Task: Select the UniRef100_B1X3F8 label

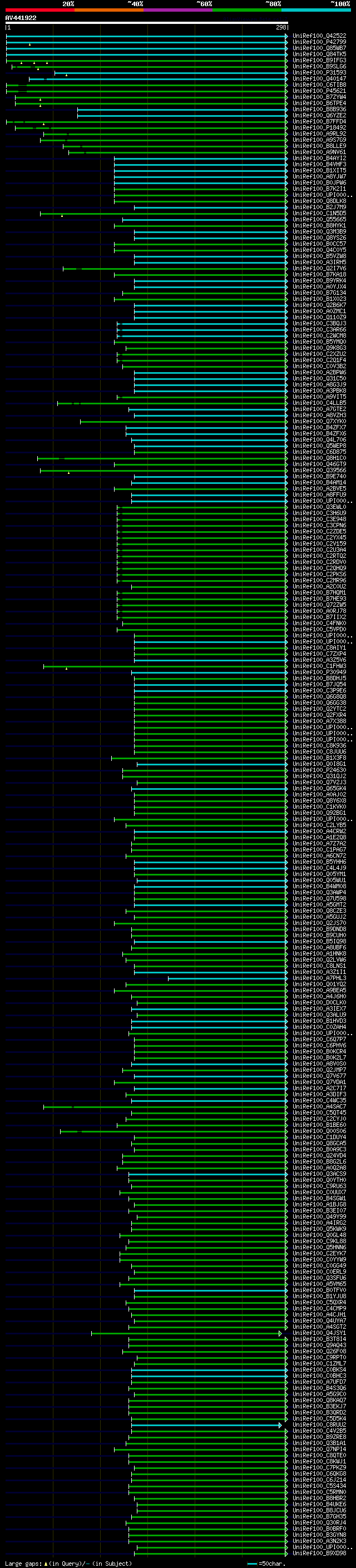Action: 319,758
